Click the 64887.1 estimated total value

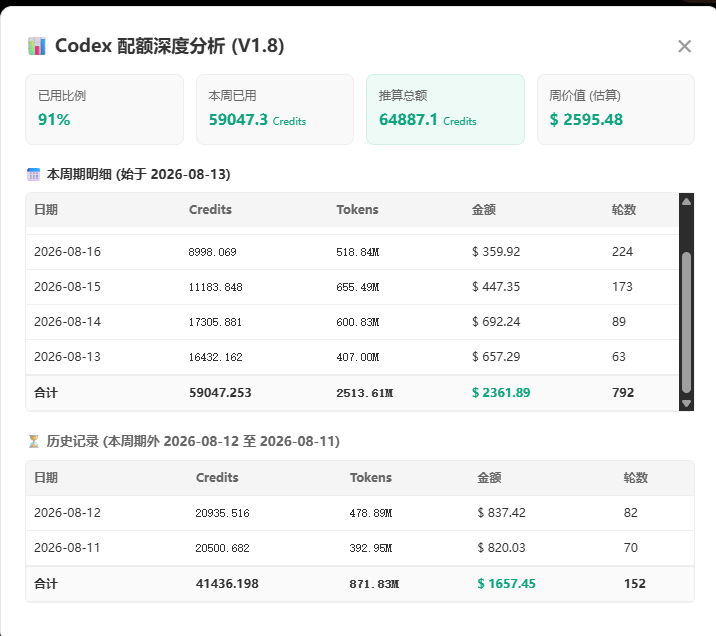408,120
